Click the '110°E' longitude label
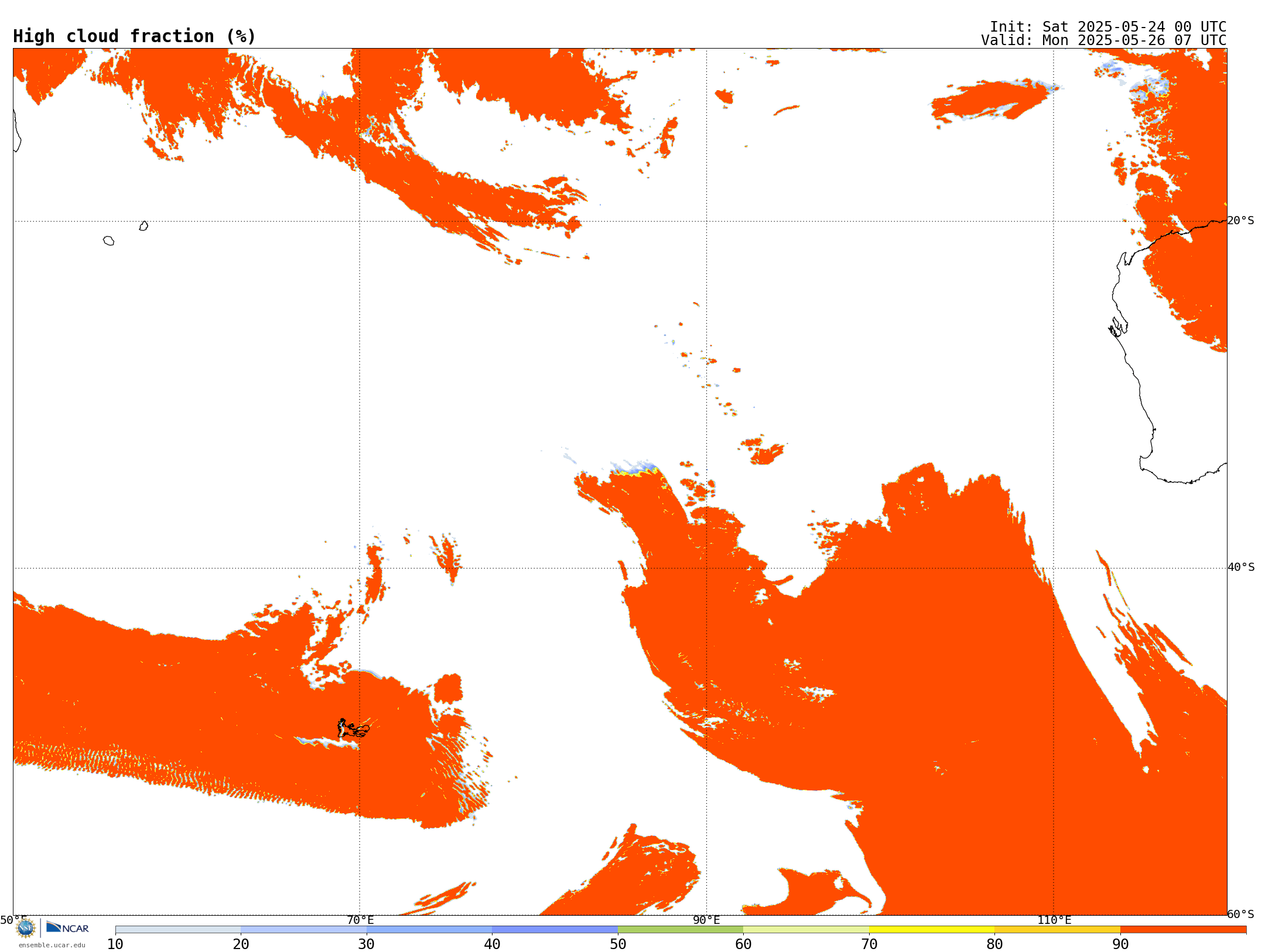The width and height of the screenshot is (1265, 952). pos(1054,920)
